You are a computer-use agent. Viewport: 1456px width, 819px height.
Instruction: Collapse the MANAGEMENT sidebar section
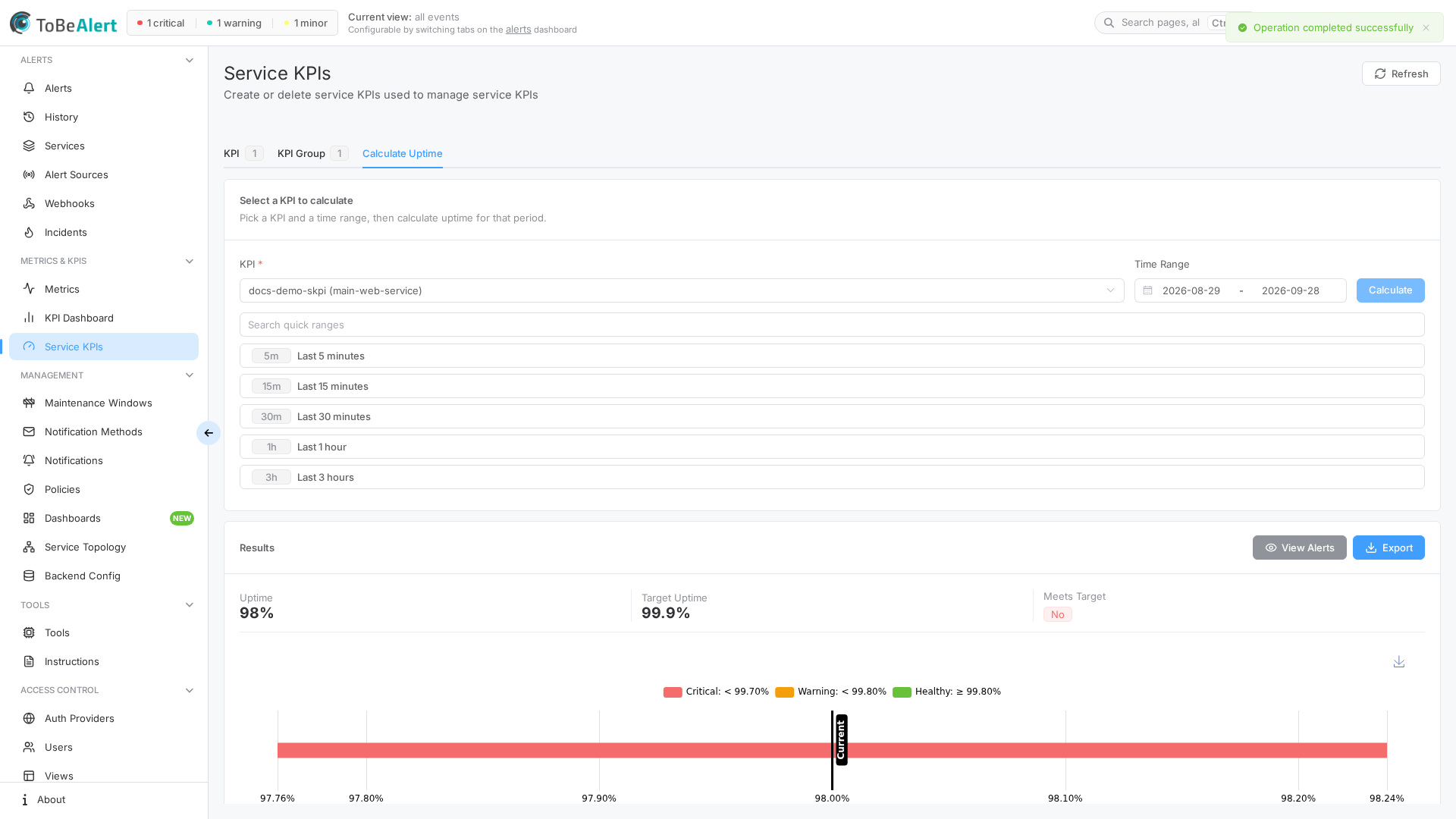[190, 375]
